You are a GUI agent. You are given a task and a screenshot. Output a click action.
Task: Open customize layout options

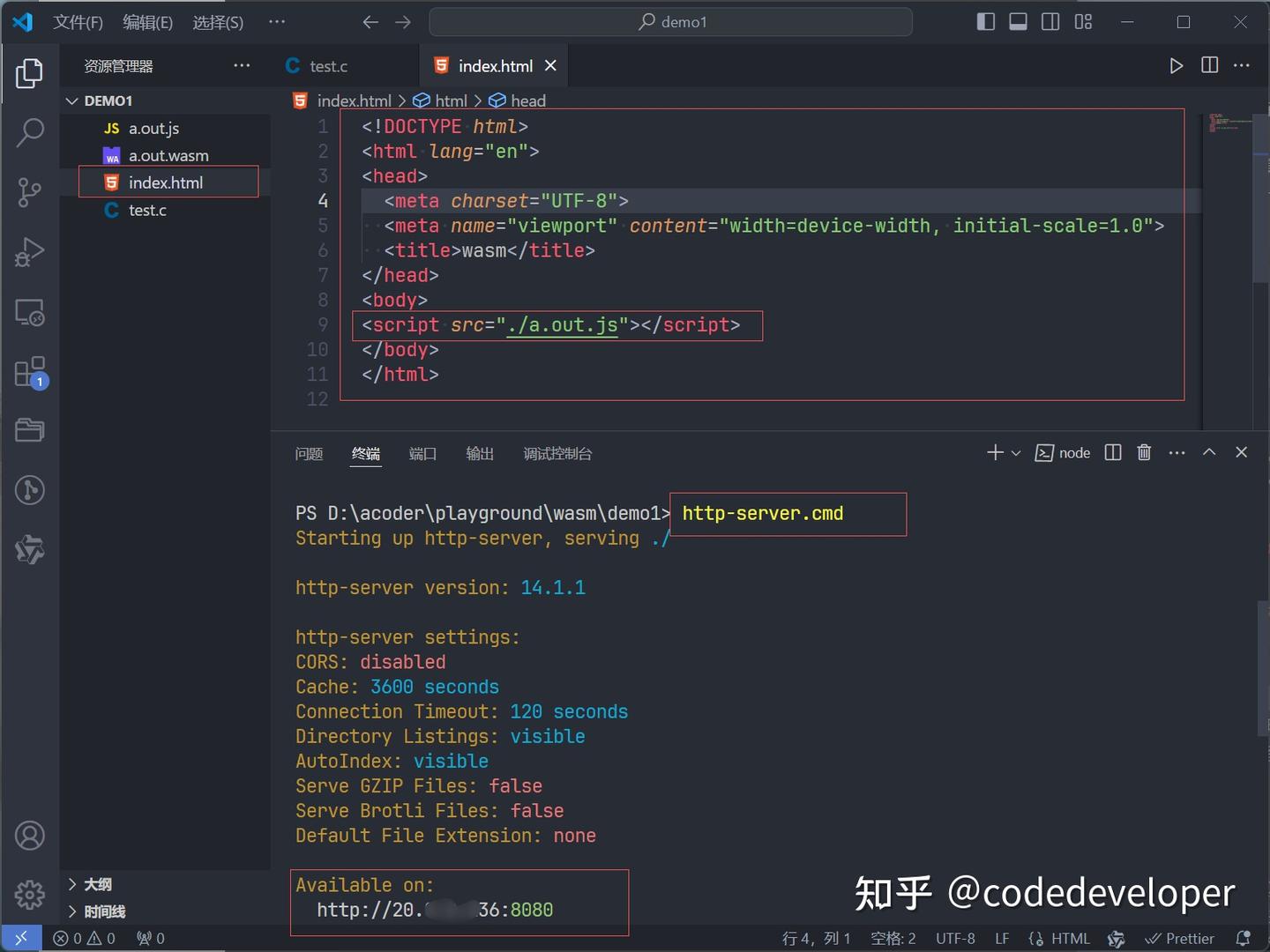tap(1083, 22)
